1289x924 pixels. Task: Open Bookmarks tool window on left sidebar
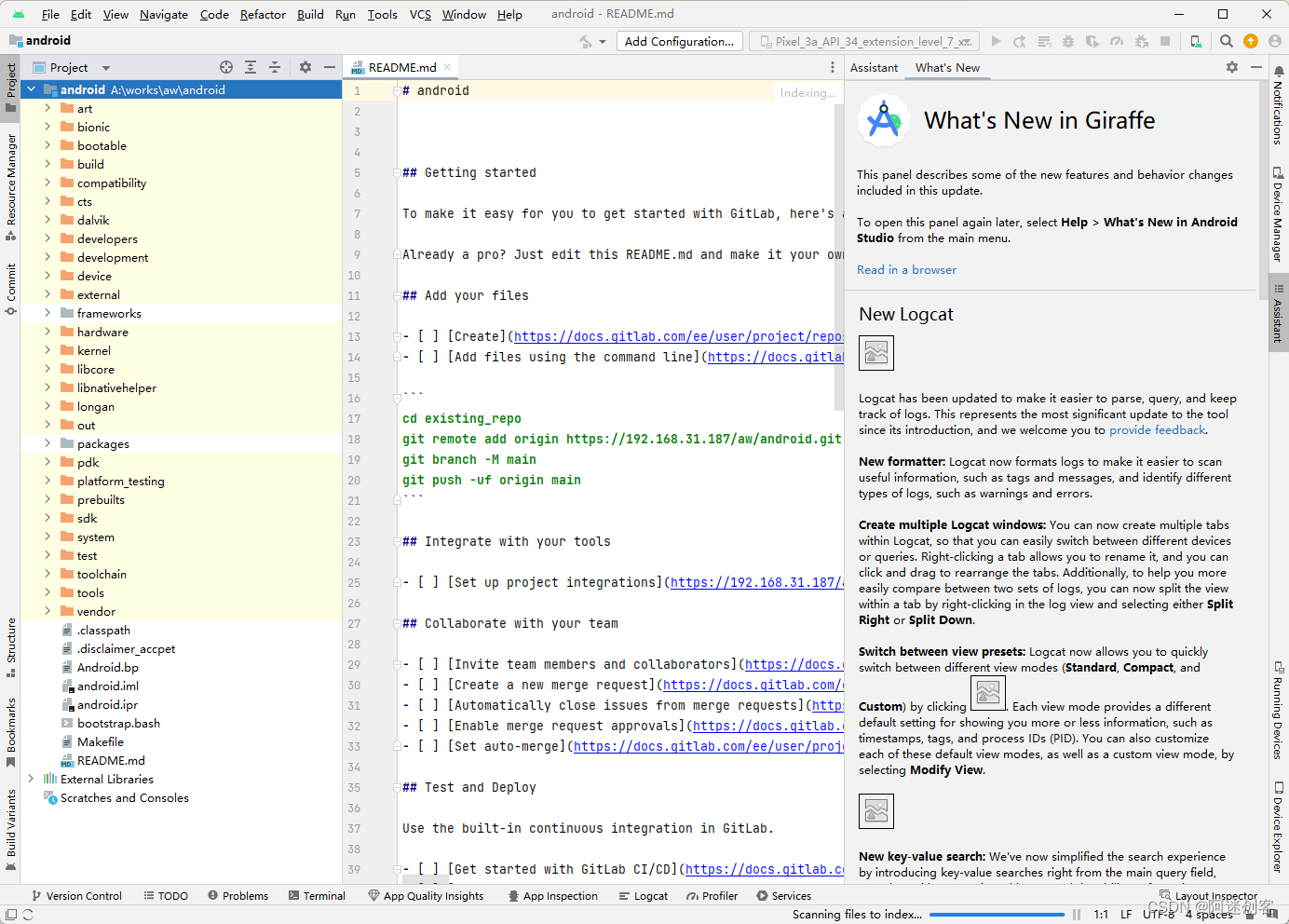point(11,732)
